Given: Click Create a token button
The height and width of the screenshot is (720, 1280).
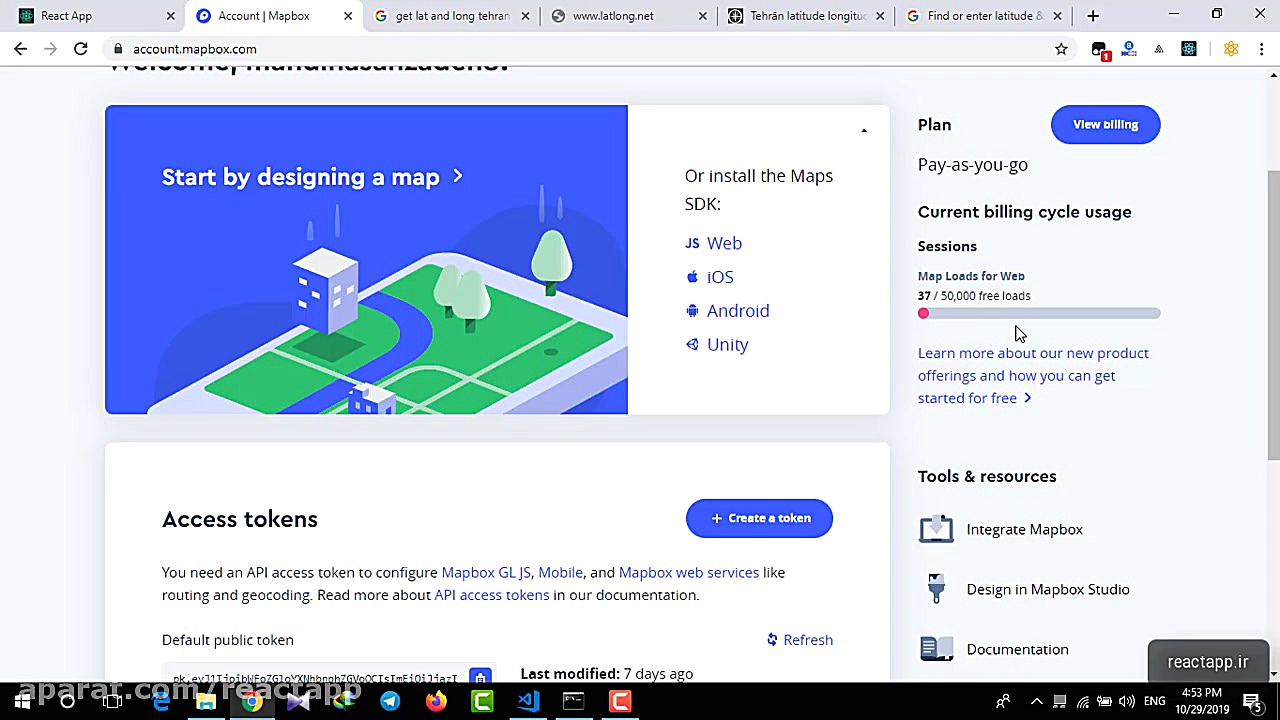Looking at the screenshot, I should [759, 518].
